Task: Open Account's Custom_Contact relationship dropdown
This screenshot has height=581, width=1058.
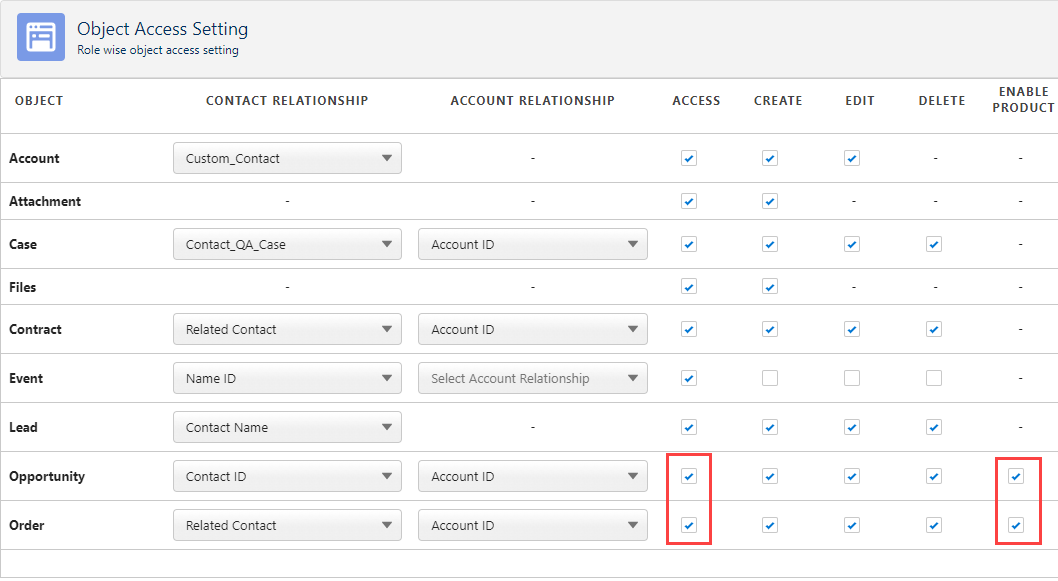Action: click(287, 158)
